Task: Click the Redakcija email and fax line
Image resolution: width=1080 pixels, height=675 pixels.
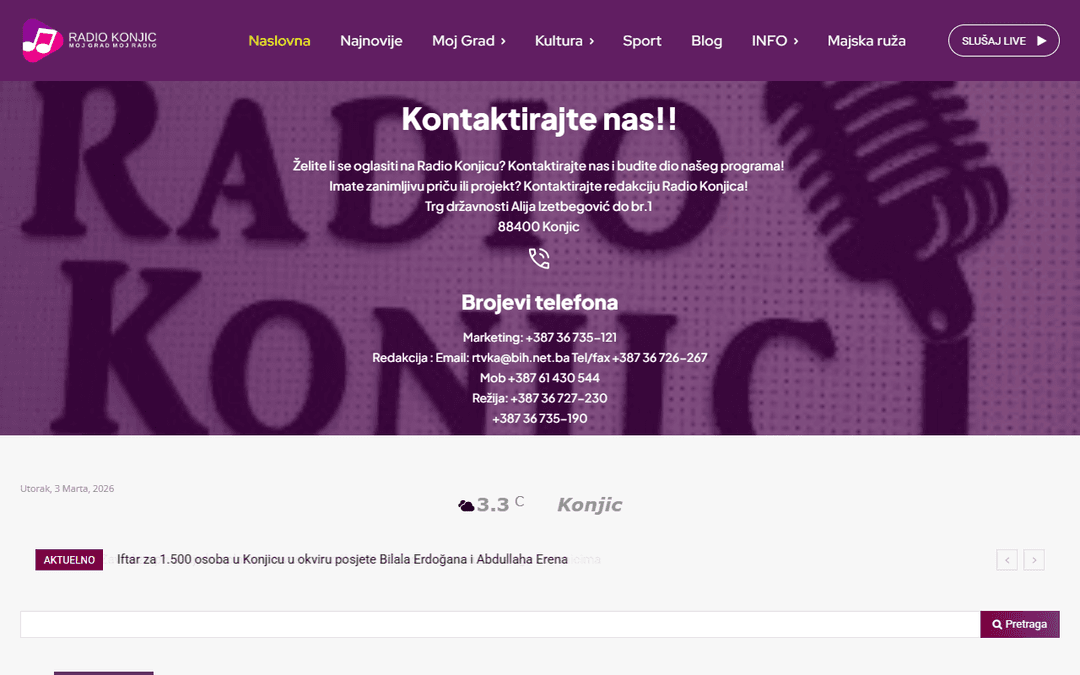Action: (x=539, y=357)
